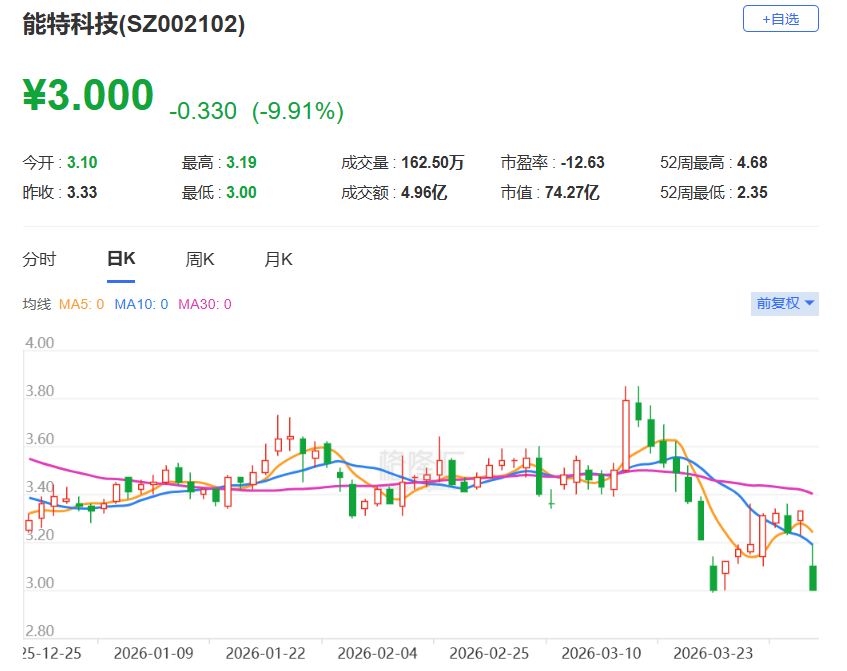Expand the 前复权 adjustment dropdown

coord(784,304)
